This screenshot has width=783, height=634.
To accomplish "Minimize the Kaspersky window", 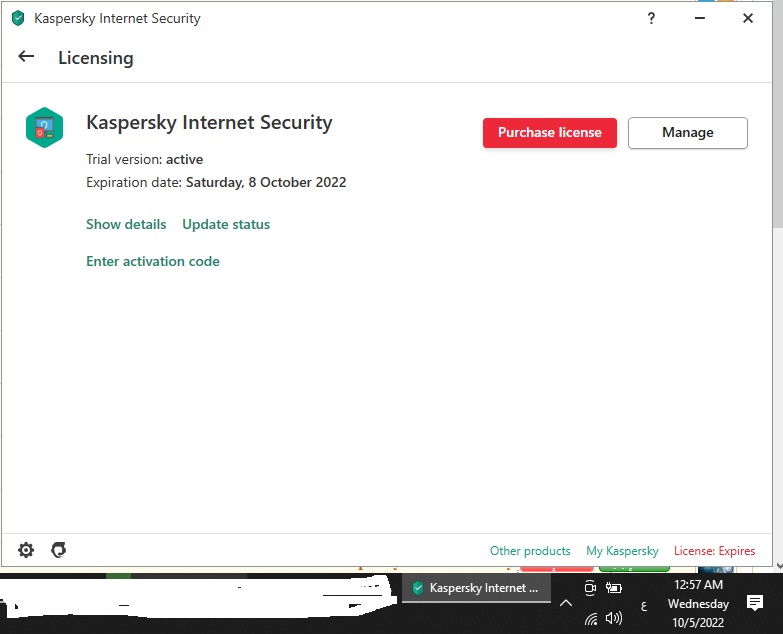I will [700, 18].
